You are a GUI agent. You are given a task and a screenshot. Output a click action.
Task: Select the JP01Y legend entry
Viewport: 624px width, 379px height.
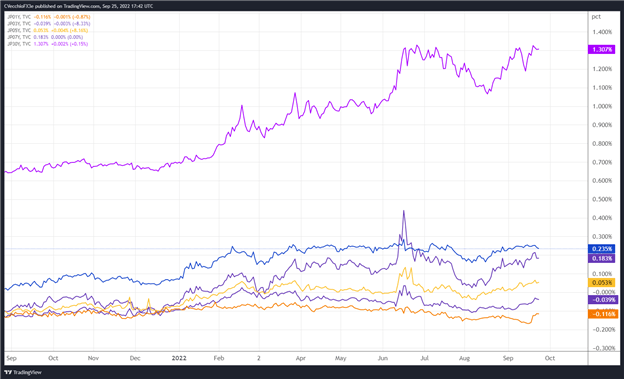point(49,17)
